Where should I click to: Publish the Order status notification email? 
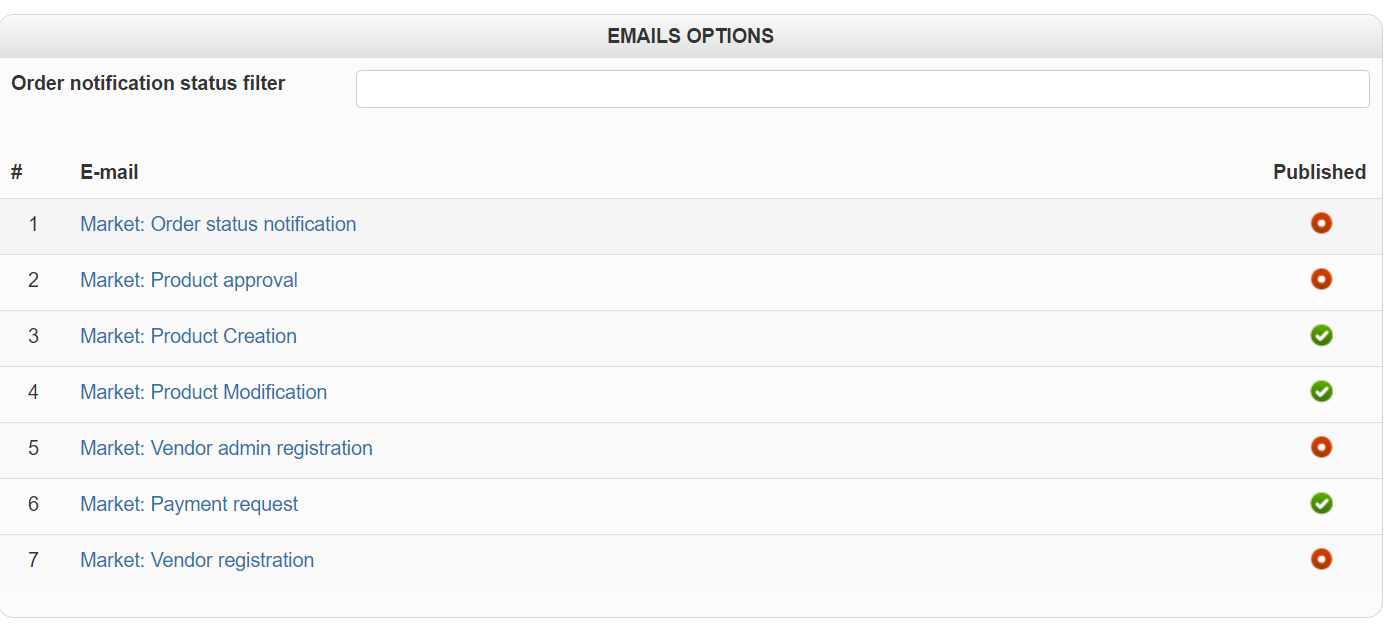1321,223
